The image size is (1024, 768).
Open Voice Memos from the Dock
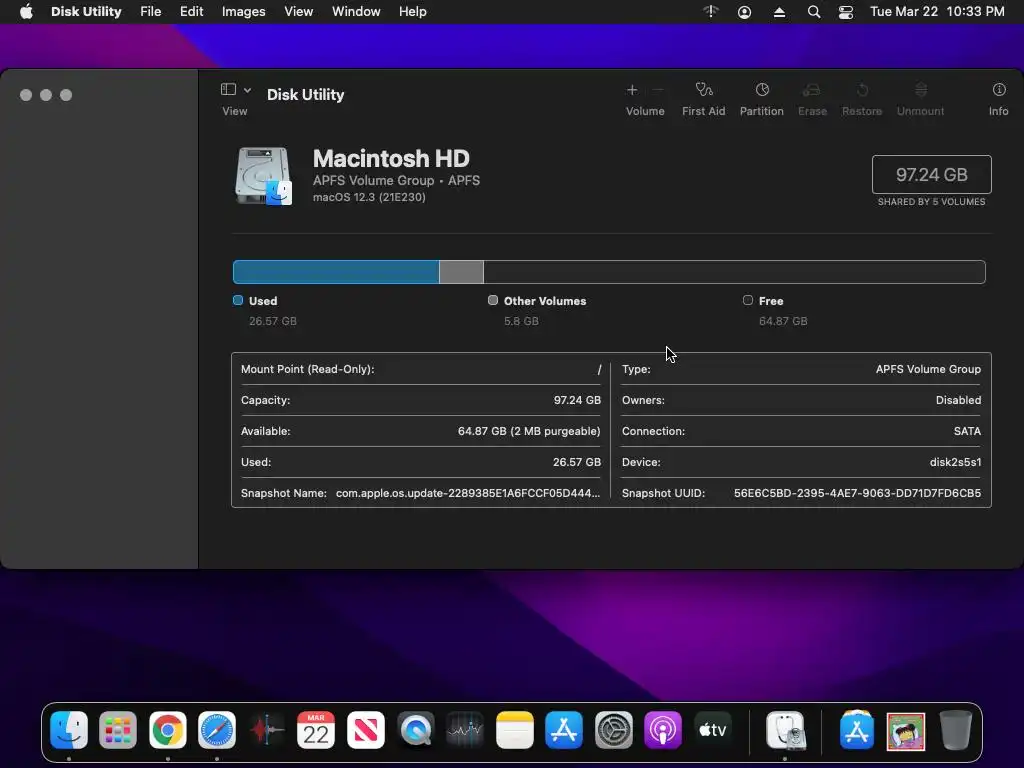266,729
